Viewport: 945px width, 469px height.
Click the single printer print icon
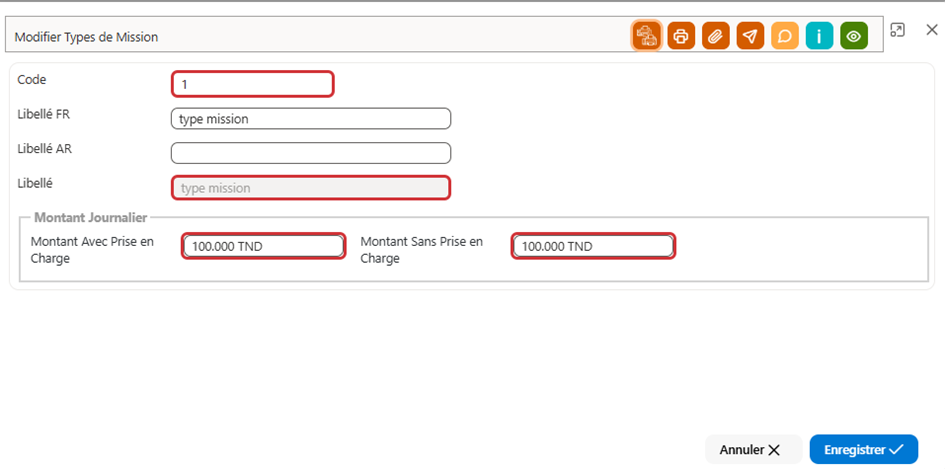[681, 36]
